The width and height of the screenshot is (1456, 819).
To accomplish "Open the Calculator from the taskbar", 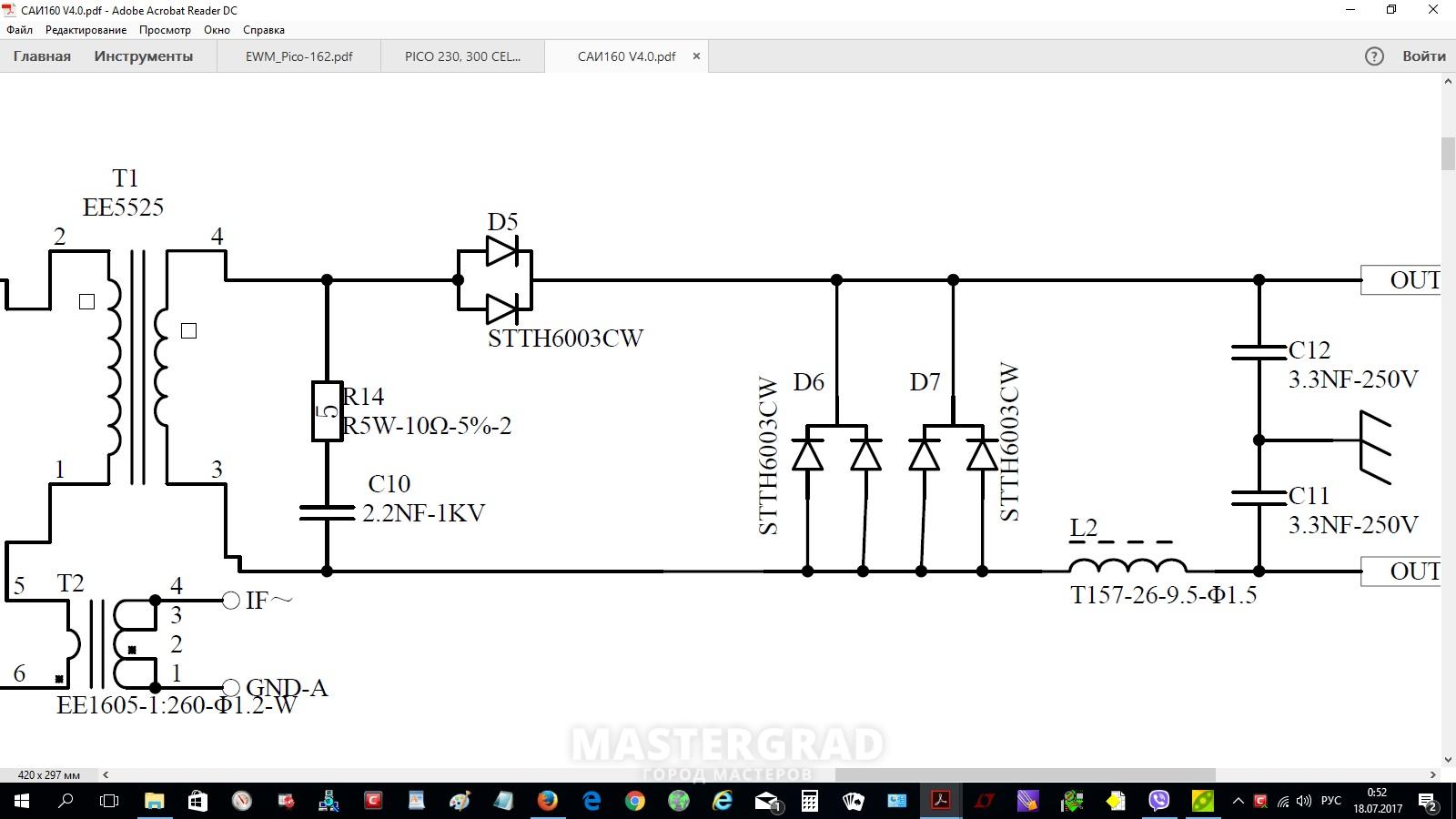I will [x=809, y=801].
